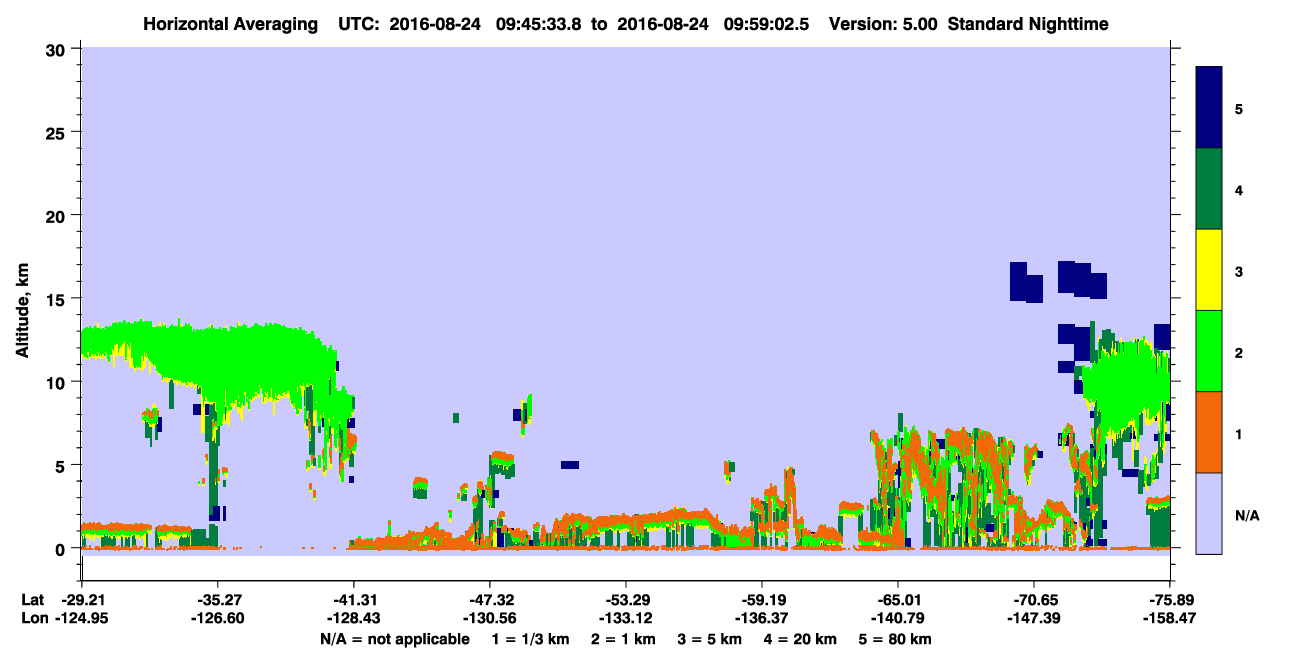Image resolution: width=1300 pixels, height=667 pixels.
Task: Click longitude value -133.12
Action: click(626, 619)
